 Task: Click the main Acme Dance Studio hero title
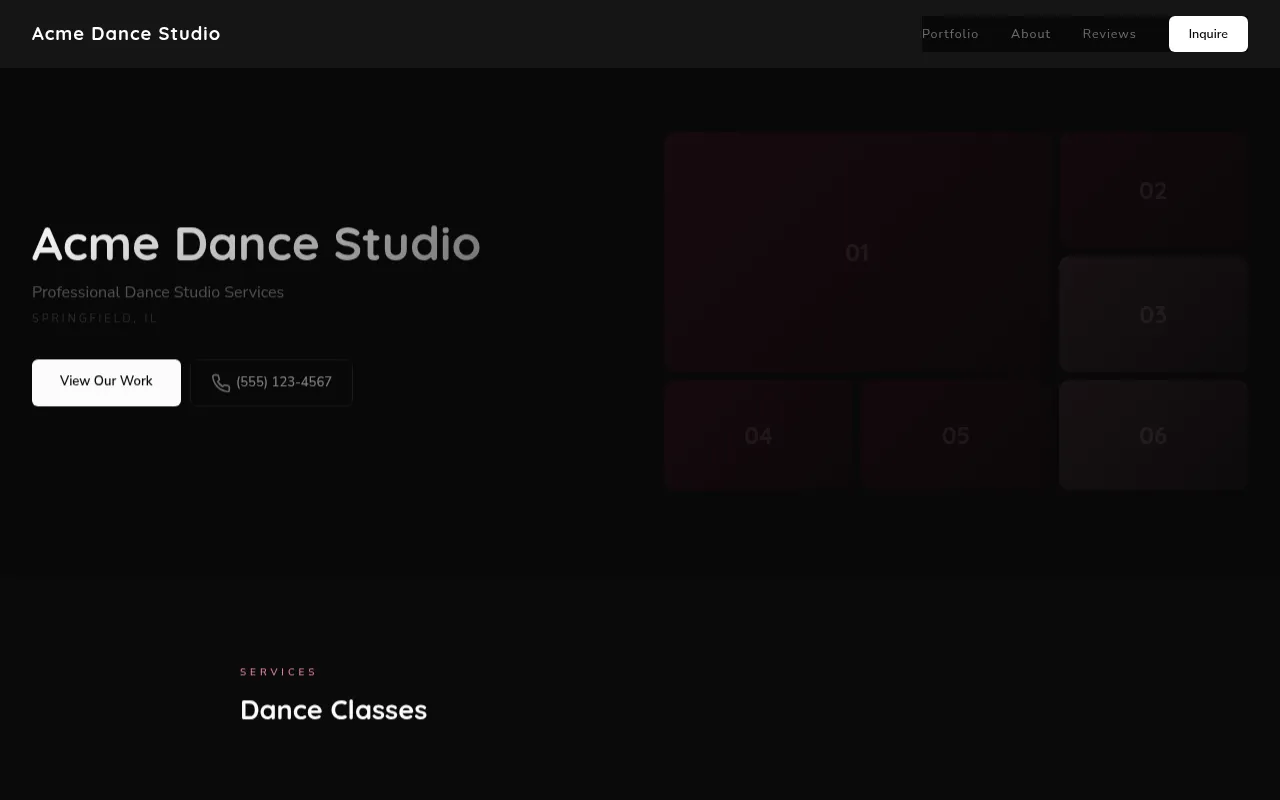click(x=256, y=243)
